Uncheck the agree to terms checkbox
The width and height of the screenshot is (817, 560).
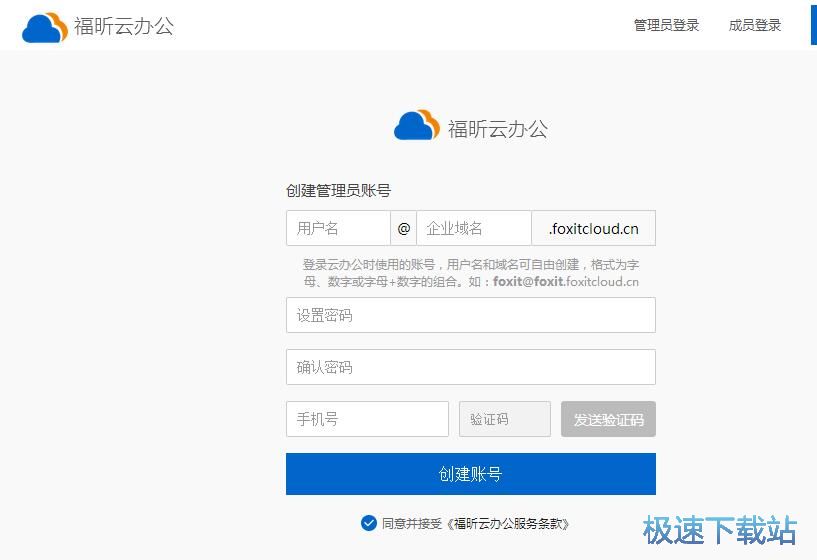coord(369,522)
